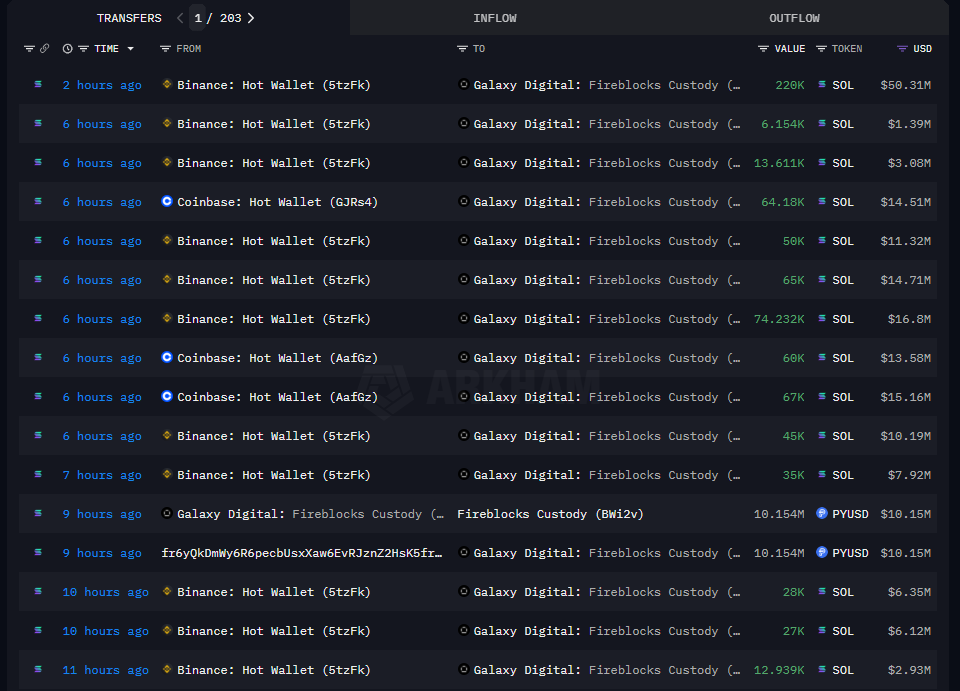Image resolution: width=960 pixels, height=691 pixels.
Task: Open Galaxy Digital recipient in $16.8M row
Action: click(607, 319)
